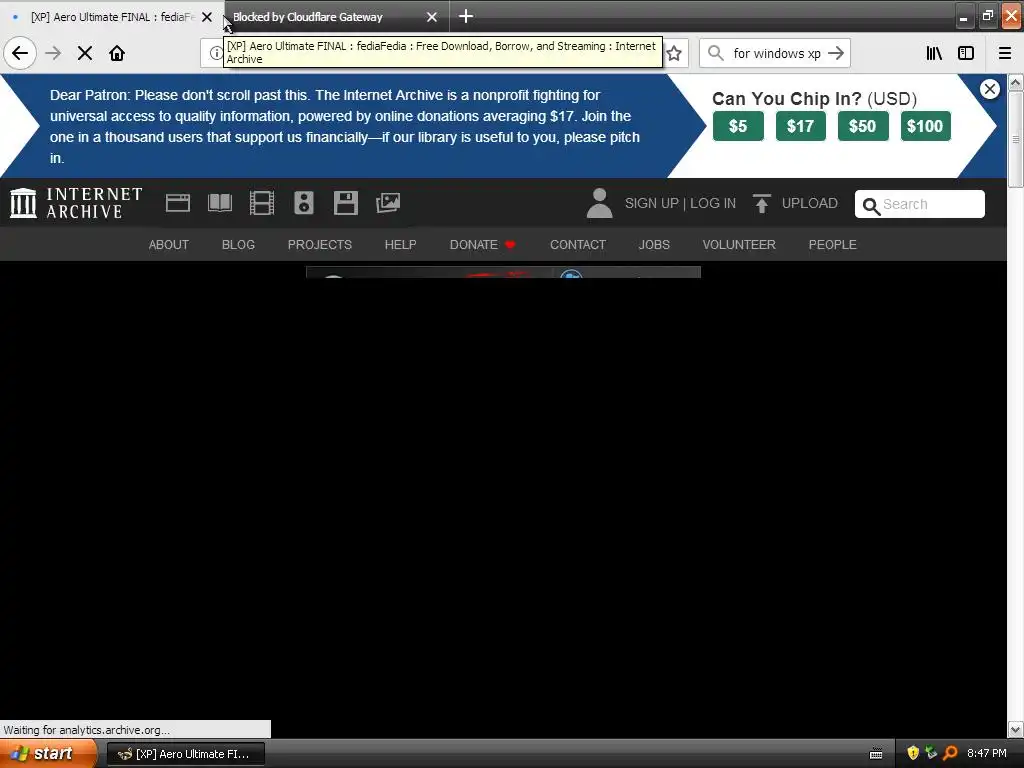
Task: Click the security shield tray icon
Action: click(913, 754)
